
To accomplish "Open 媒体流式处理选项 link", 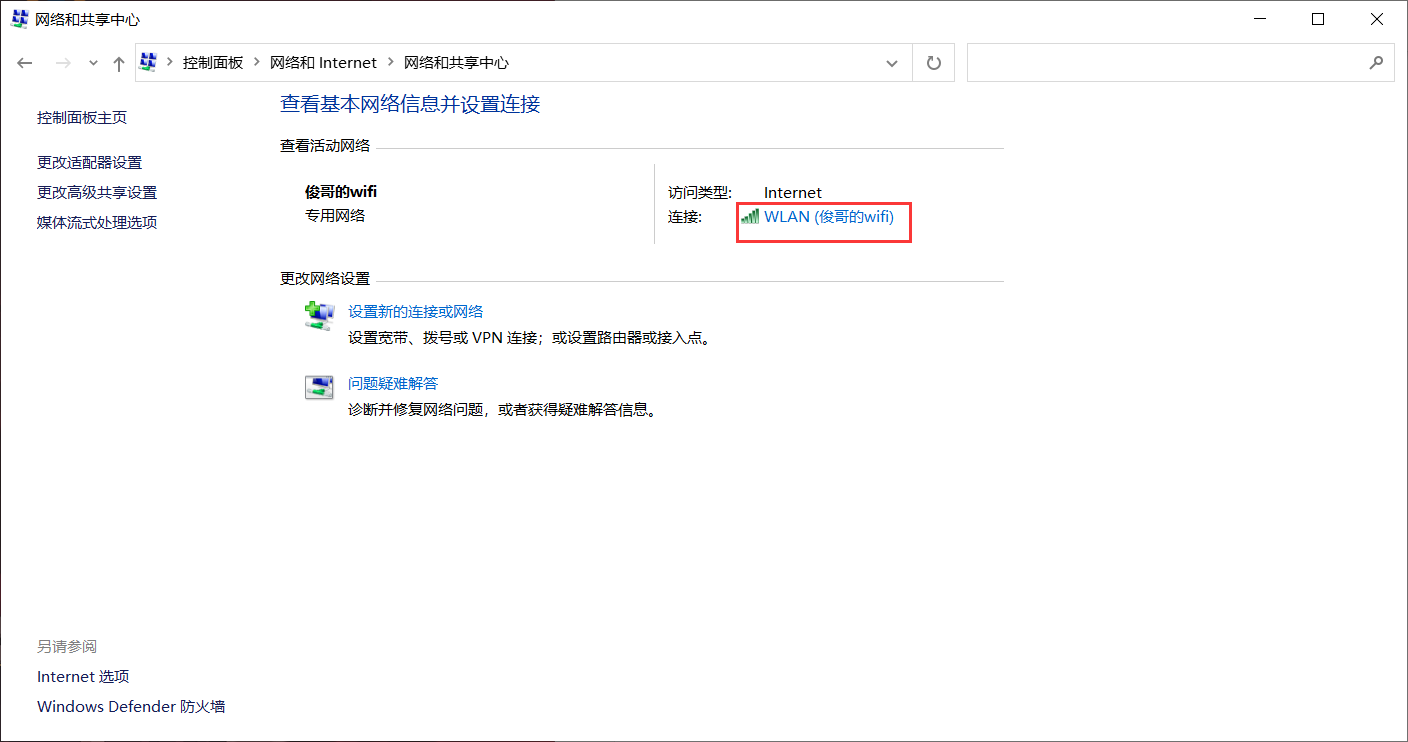I will [97, 223].
